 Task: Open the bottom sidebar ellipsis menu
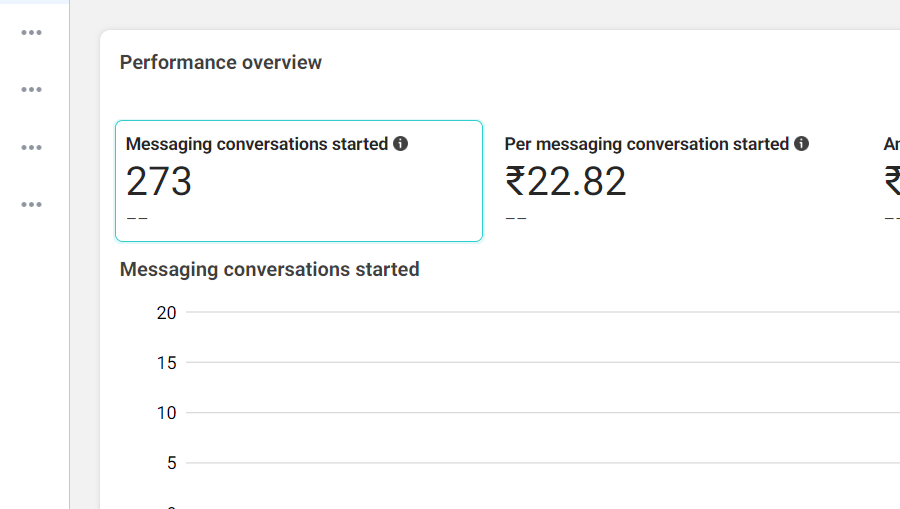coord(32,205)
